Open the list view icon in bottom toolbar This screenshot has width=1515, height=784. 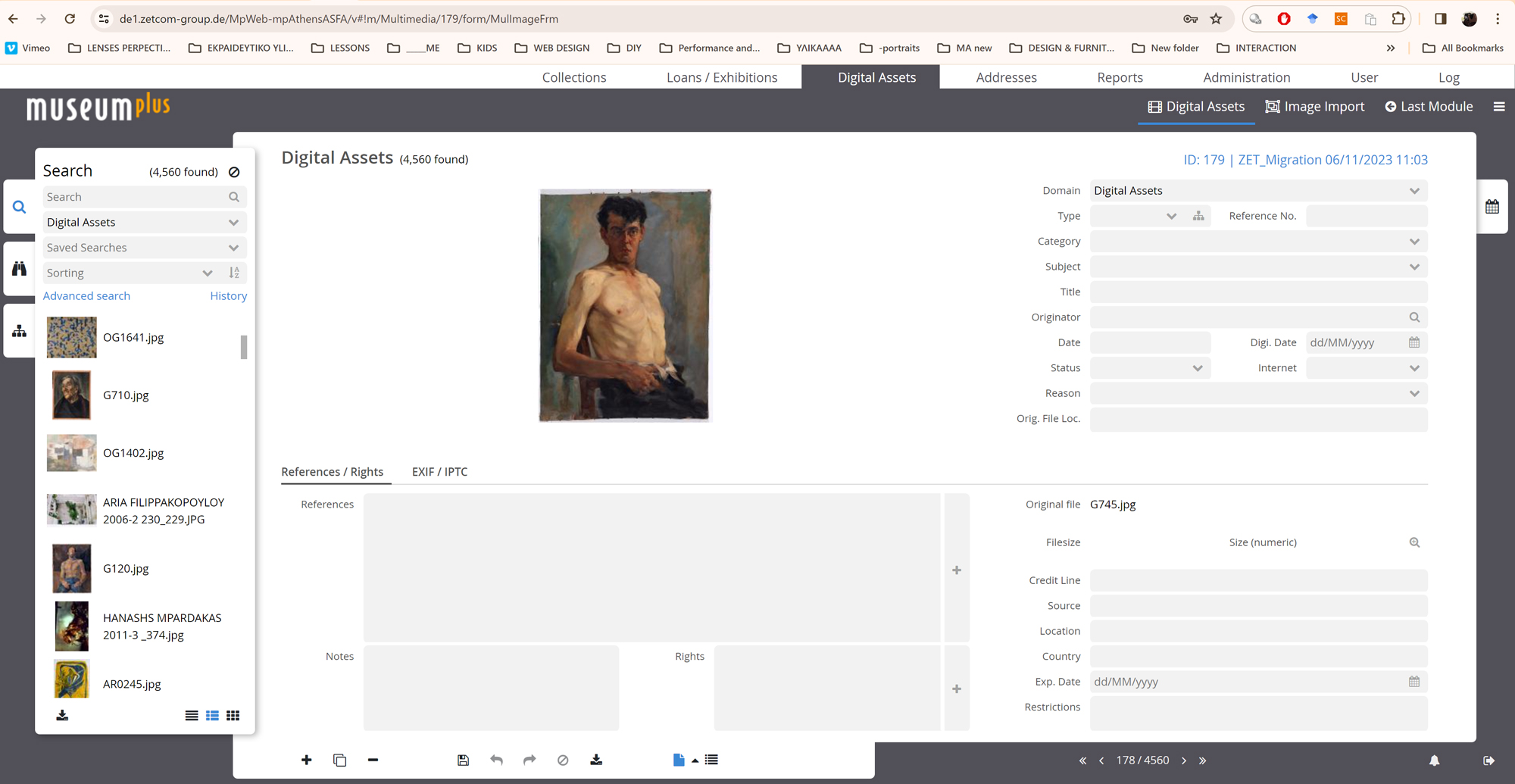click(711, 760)
